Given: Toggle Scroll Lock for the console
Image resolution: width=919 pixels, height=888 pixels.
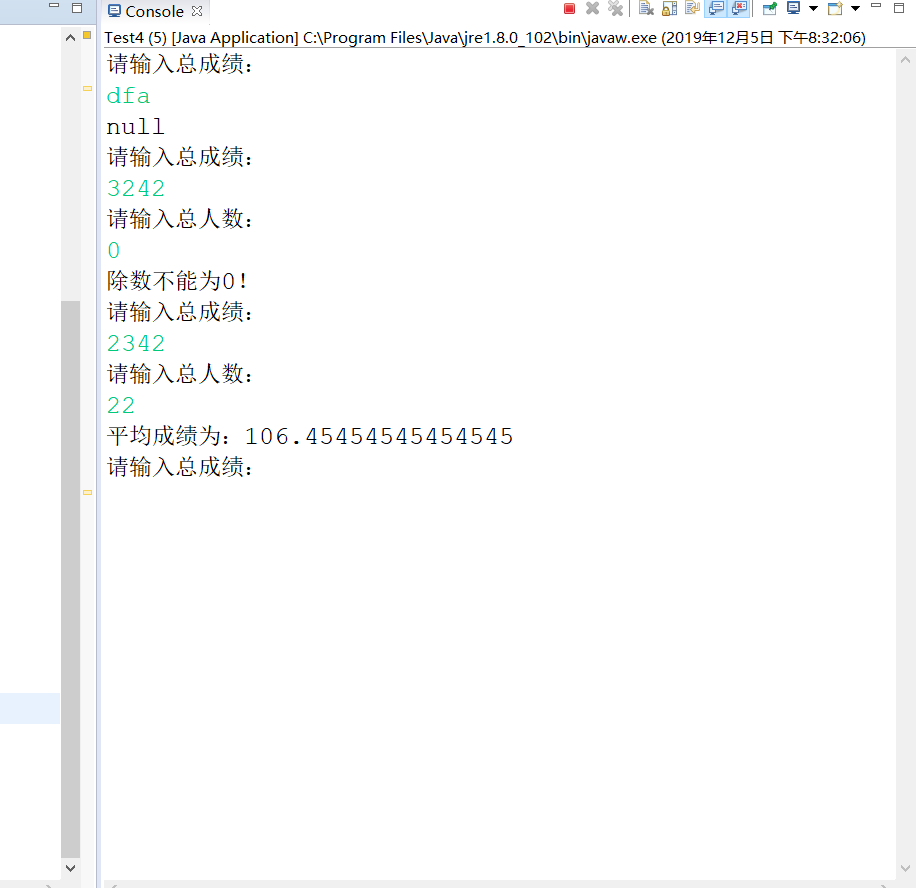Looking at the screenshot, I should pos(668,8).
